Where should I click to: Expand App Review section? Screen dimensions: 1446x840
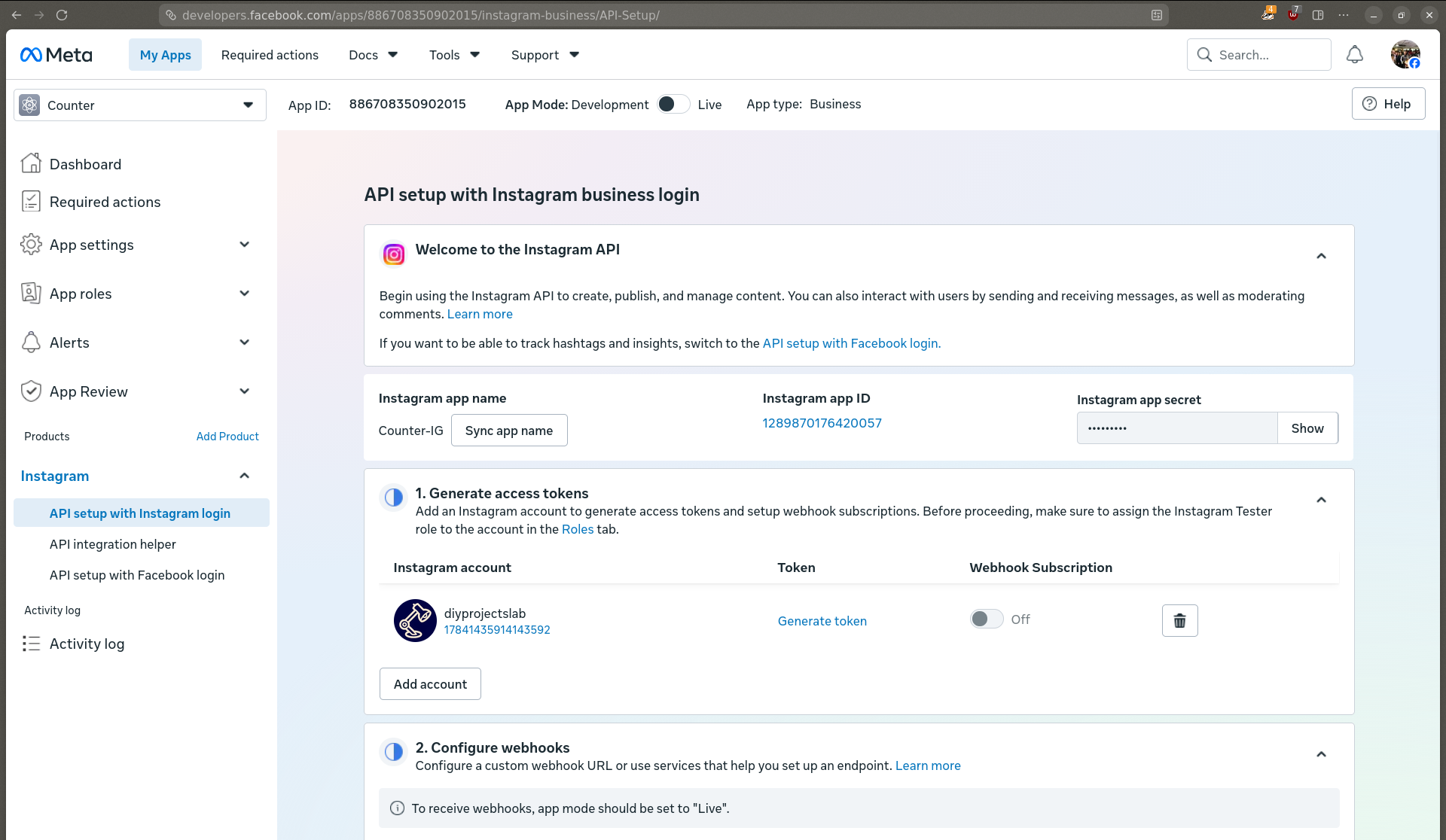[244, 391]
